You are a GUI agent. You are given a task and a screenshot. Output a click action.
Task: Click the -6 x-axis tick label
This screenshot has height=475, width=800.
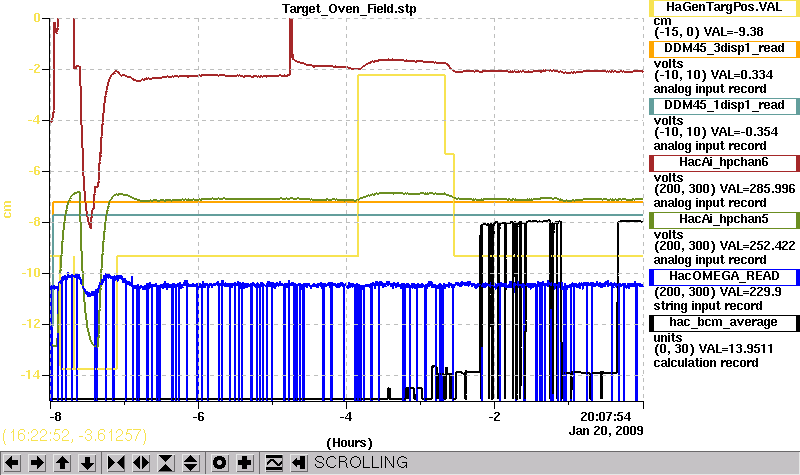coord(198,416)
